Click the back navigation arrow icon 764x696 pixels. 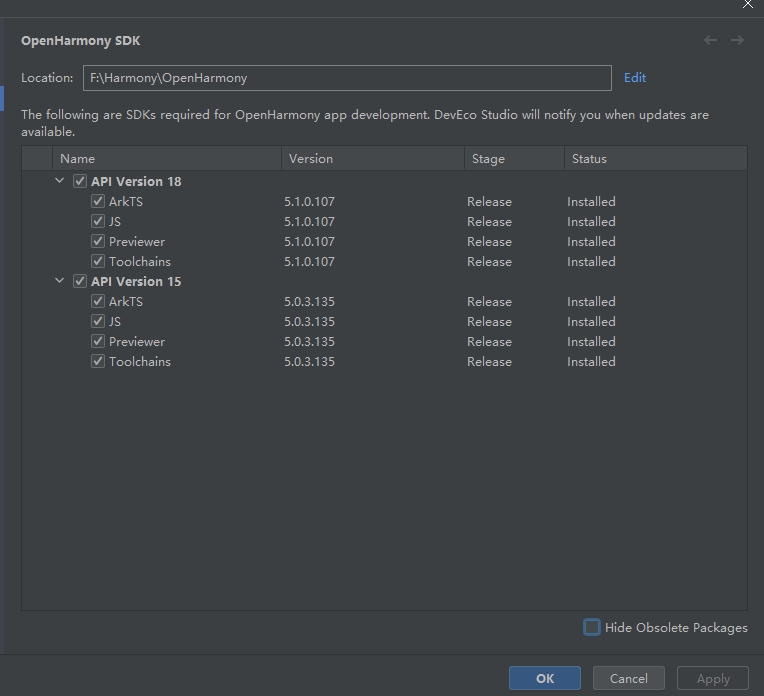click(x=710, y=40)
